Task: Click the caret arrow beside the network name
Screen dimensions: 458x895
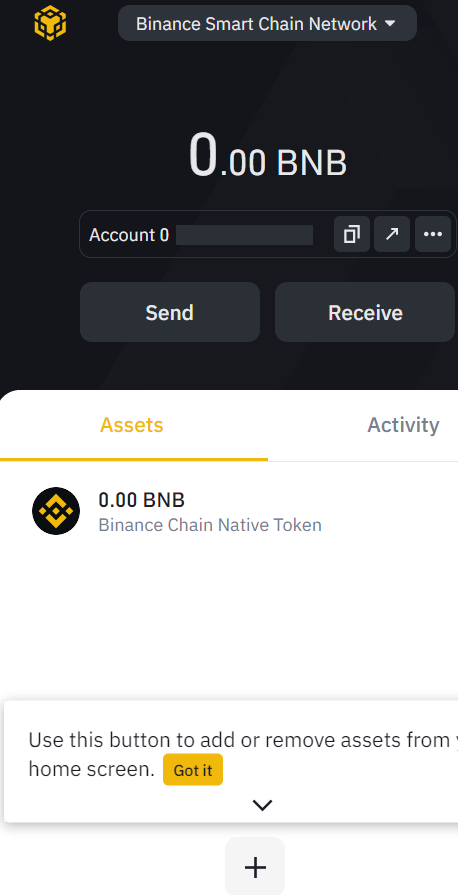Action: [x=390, y=24]
